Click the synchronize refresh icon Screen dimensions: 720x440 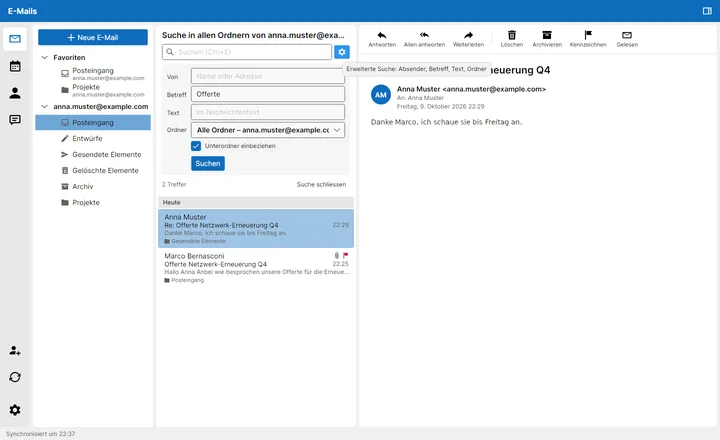(x=15, y=377)
